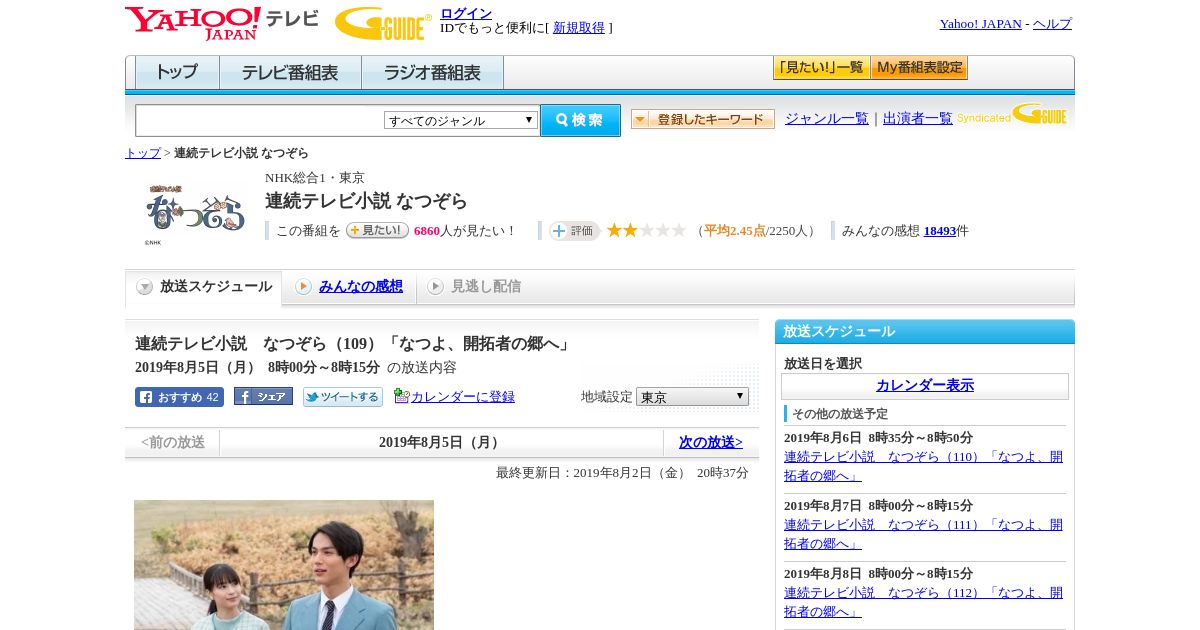This screenshot has height=630, width=1200.
Task: Click the Yahoo! JAPAN テレビ logo
Action: pyautogui.click(x=222, y=23)
